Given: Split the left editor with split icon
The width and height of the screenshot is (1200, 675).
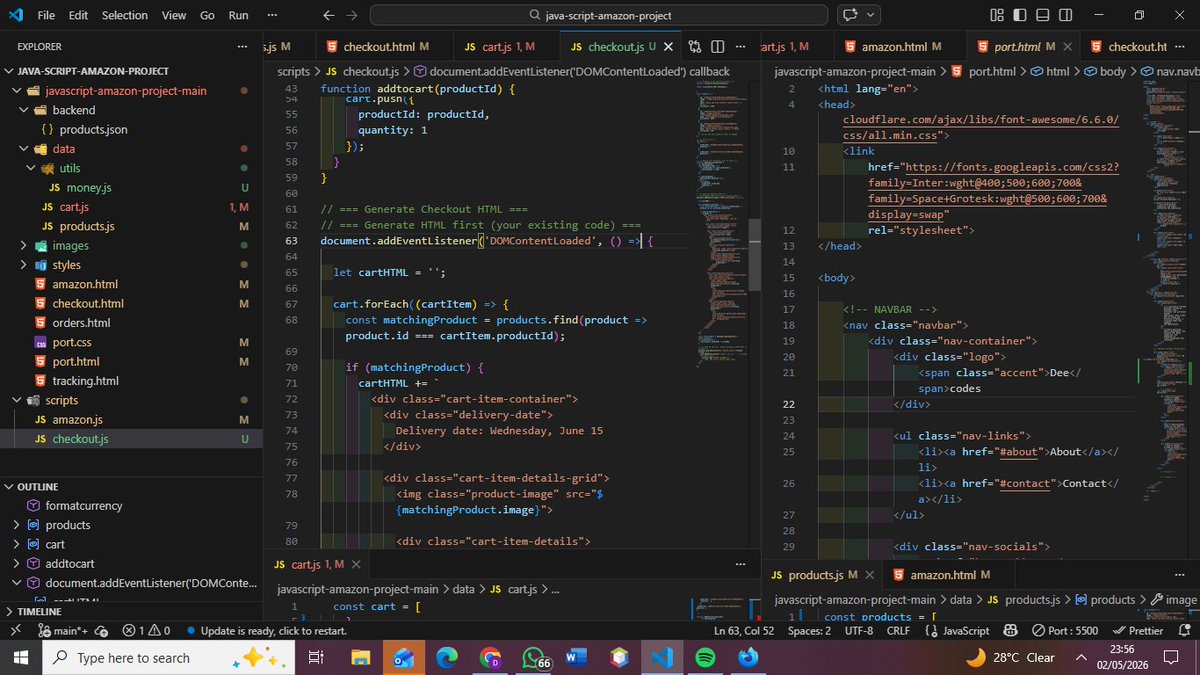Looking at the screenshot, I should click(718, 47).
